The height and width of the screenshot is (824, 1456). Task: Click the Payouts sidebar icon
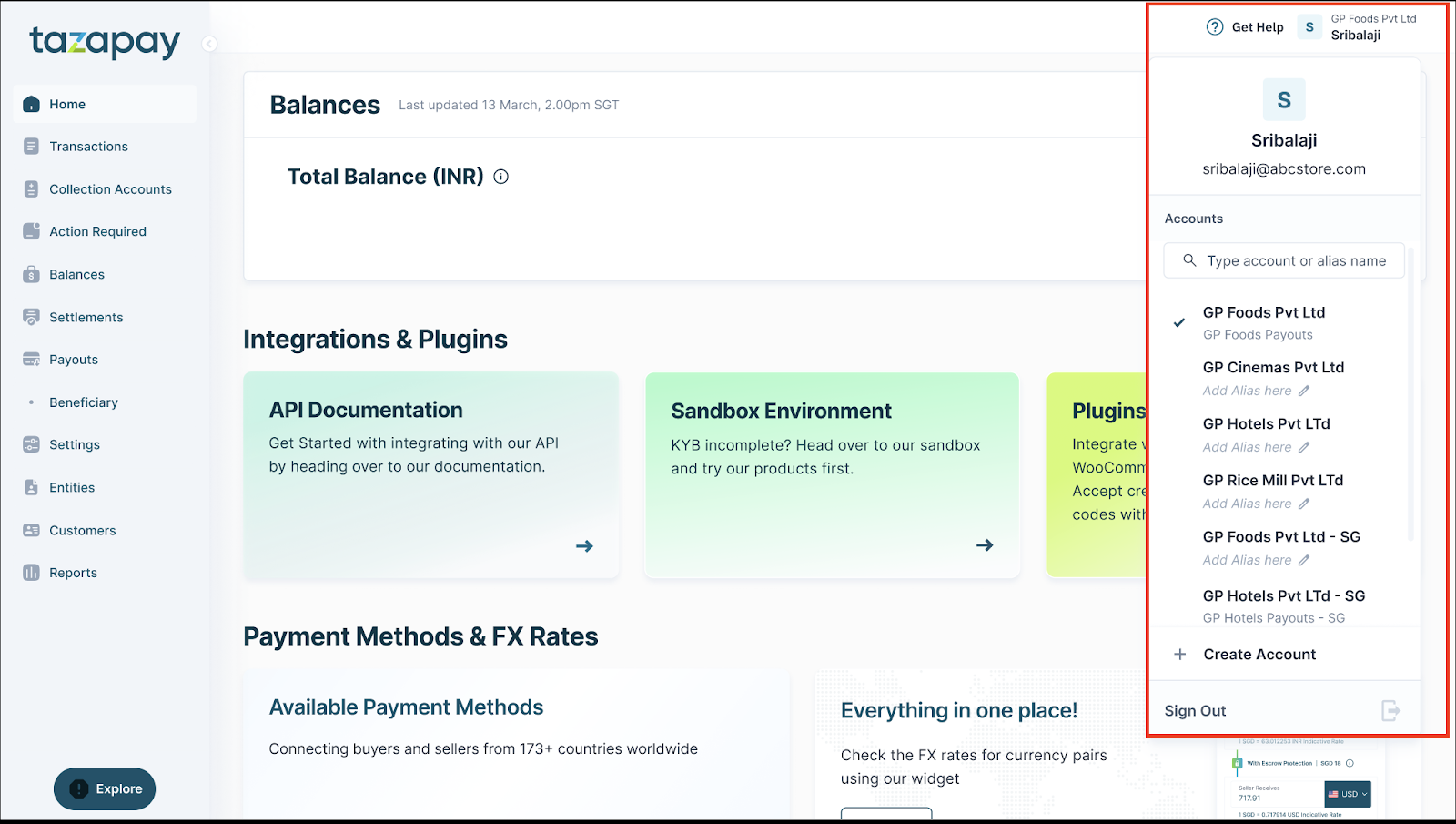pyautogui.click(x=32, y=360)
